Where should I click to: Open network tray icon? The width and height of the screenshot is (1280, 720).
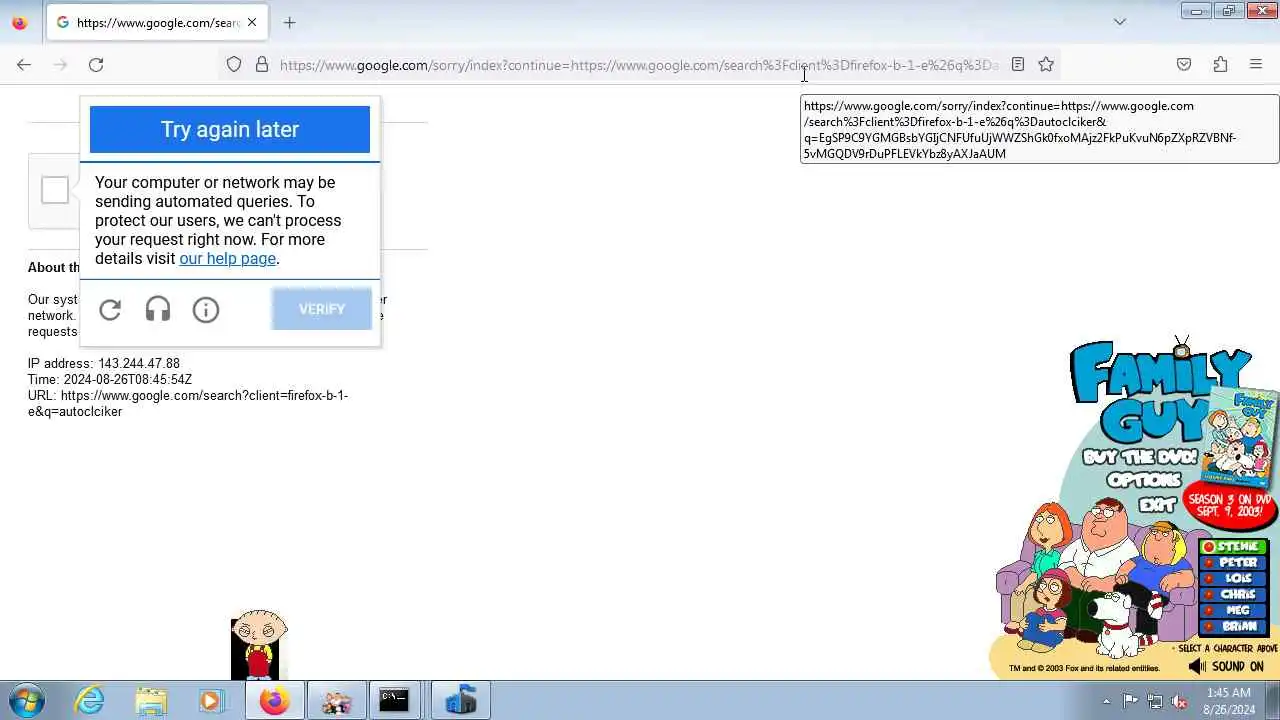pos(1155,701)
